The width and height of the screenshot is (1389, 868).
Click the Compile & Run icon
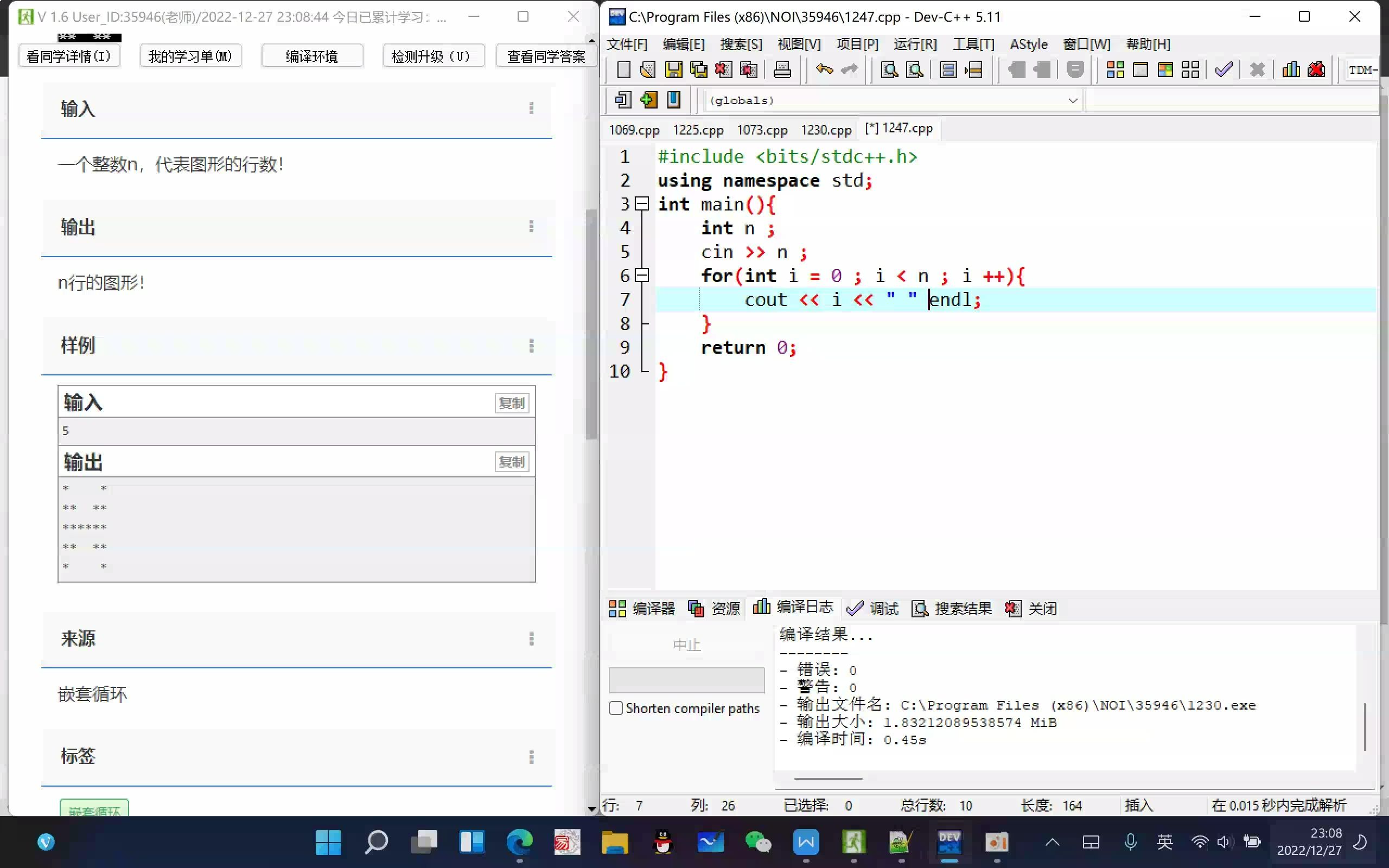pos(1165,70)
